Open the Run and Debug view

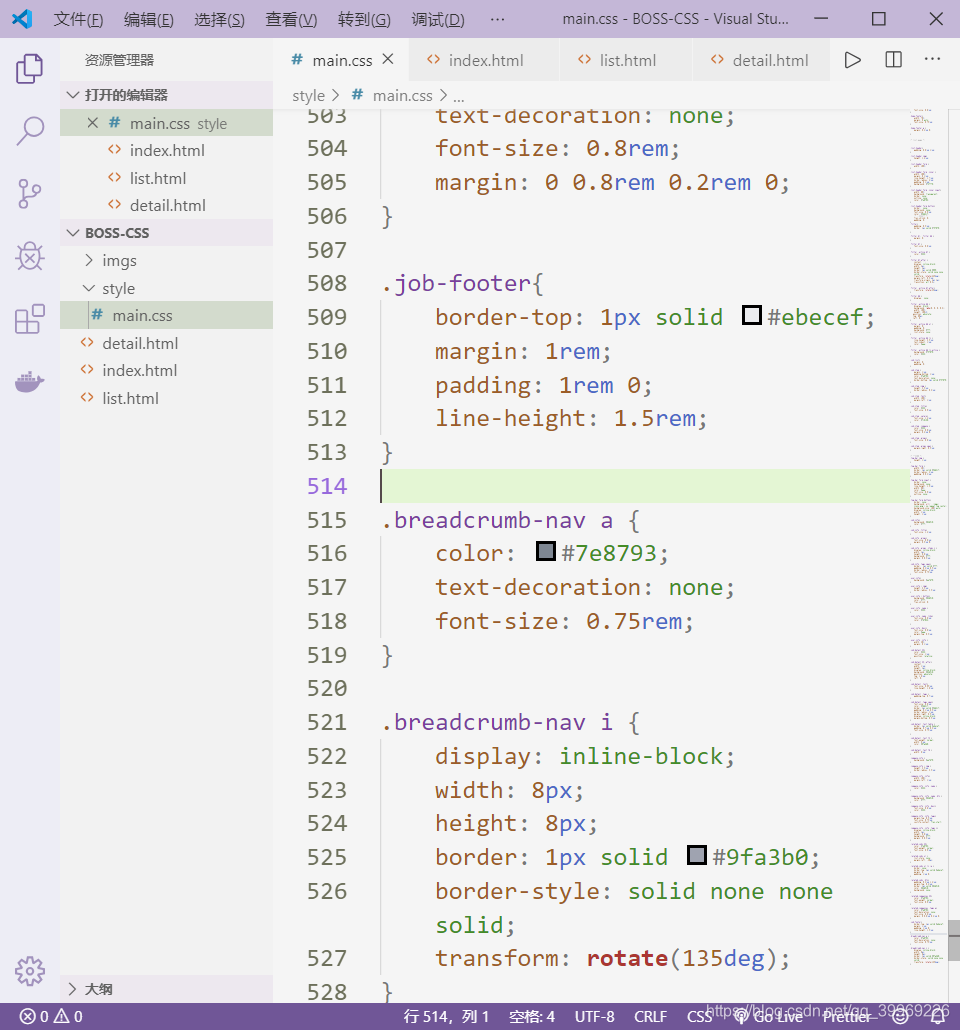(x=29, y=257)
